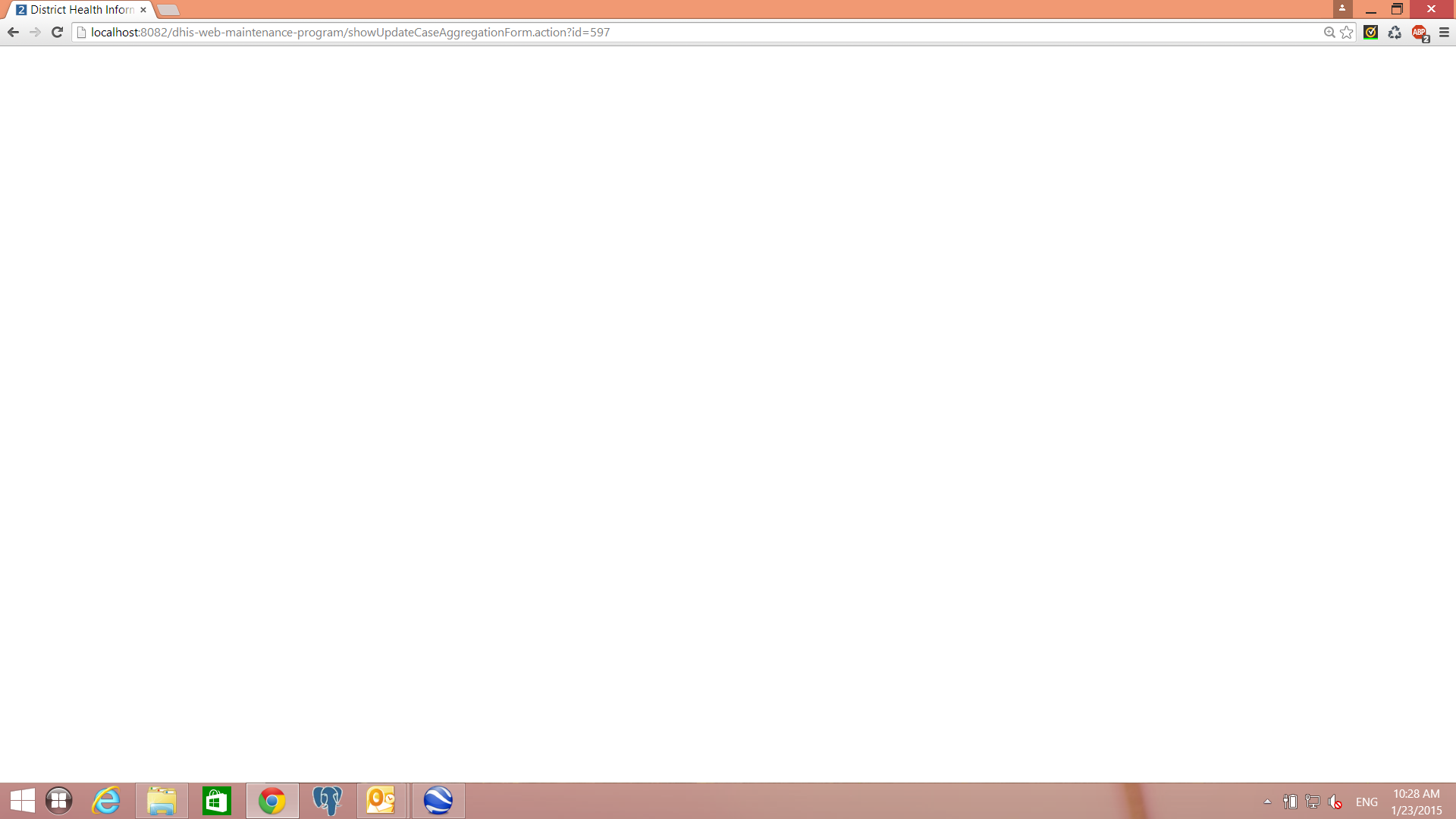Click the recycle arrows extension icon
The width and height of the screenshot is (1456, 819).
coord(1395,32)
